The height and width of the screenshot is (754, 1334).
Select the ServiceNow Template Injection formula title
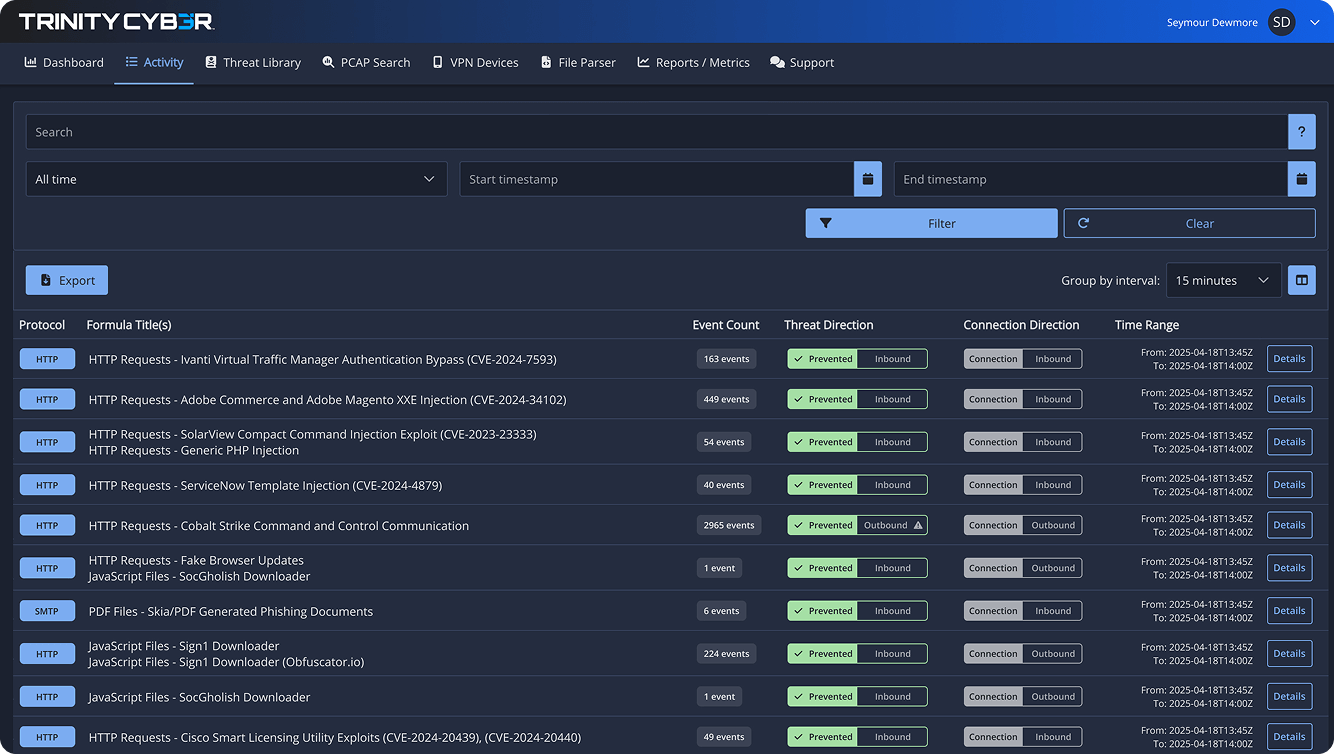(265, 485)
